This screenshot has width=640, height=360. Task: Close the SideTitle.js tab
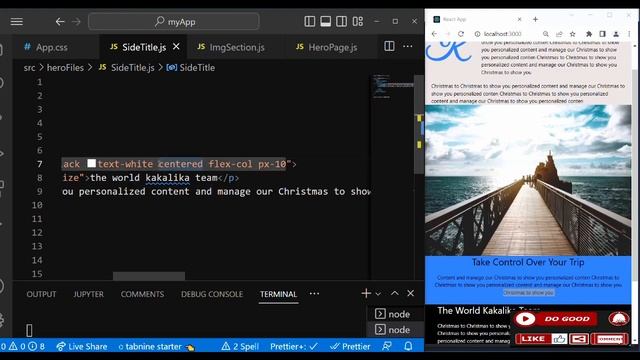pyautogui.click(x=176, y=47)
